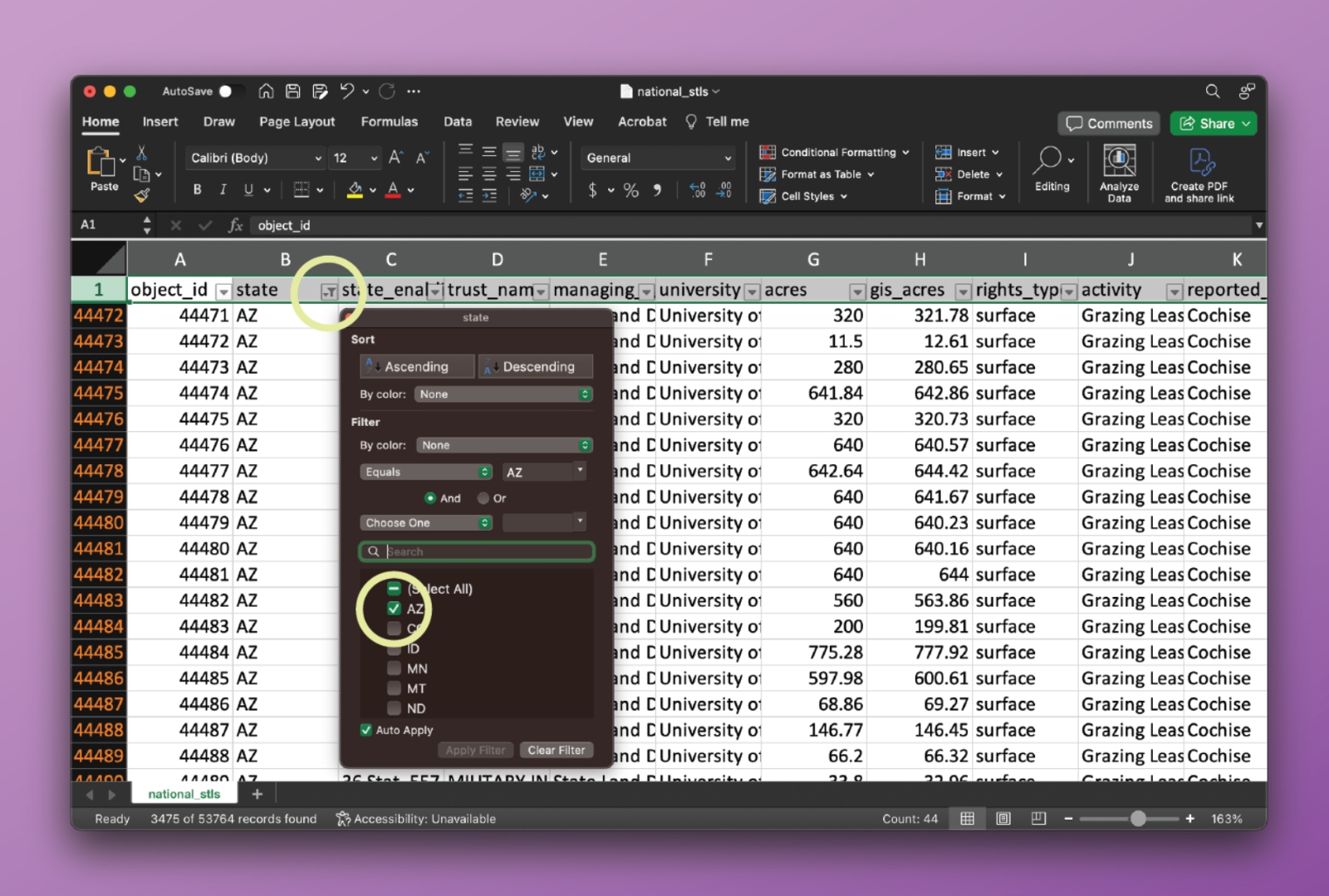Open the Analyze Data tool
The width and height of the screenshot is (1329, 896).
click(1119, 173)
